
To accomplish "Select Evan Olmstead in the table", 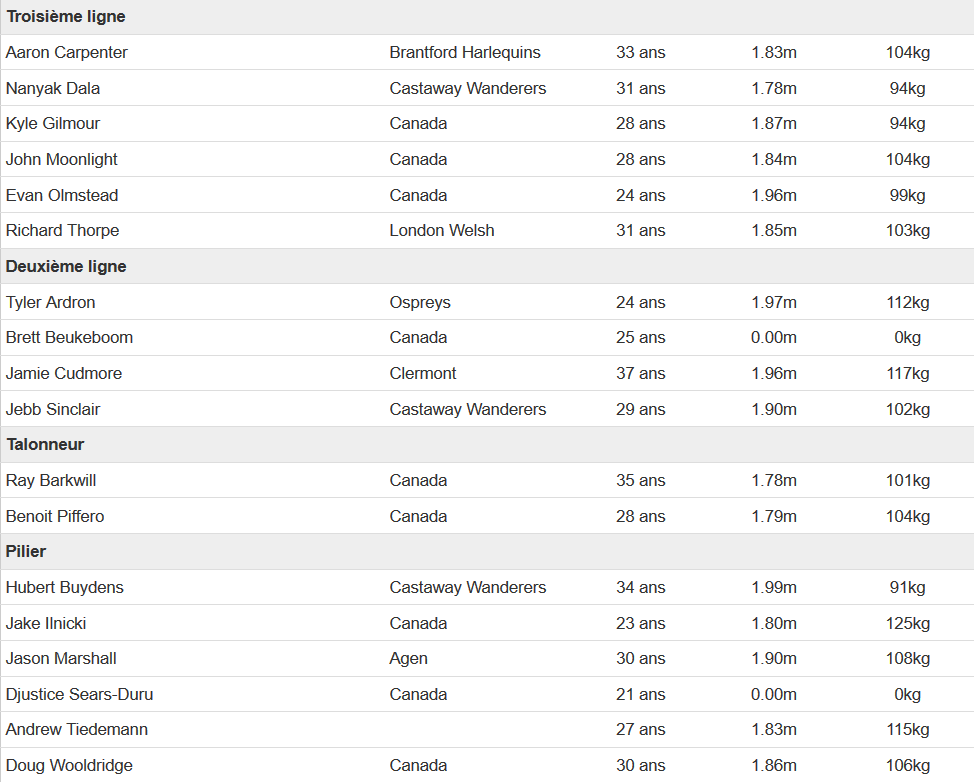I will (62, 195).
